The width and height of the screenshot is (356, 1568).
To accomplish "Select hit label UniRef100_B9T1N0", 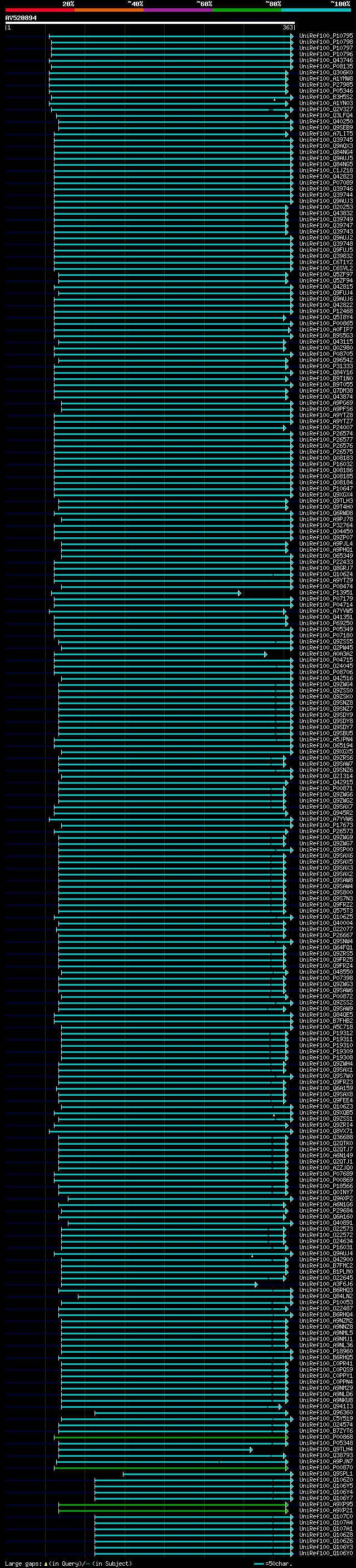I will point(326,379).
